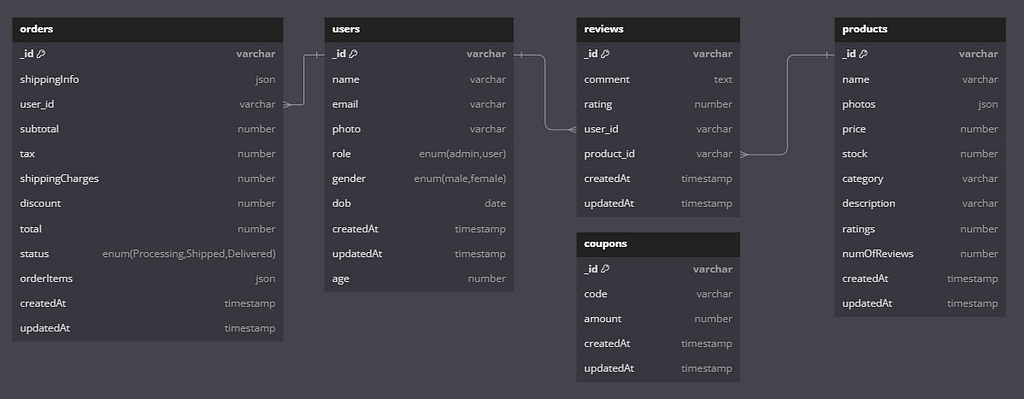Click updatedAt field in products table

click(920, 304)
